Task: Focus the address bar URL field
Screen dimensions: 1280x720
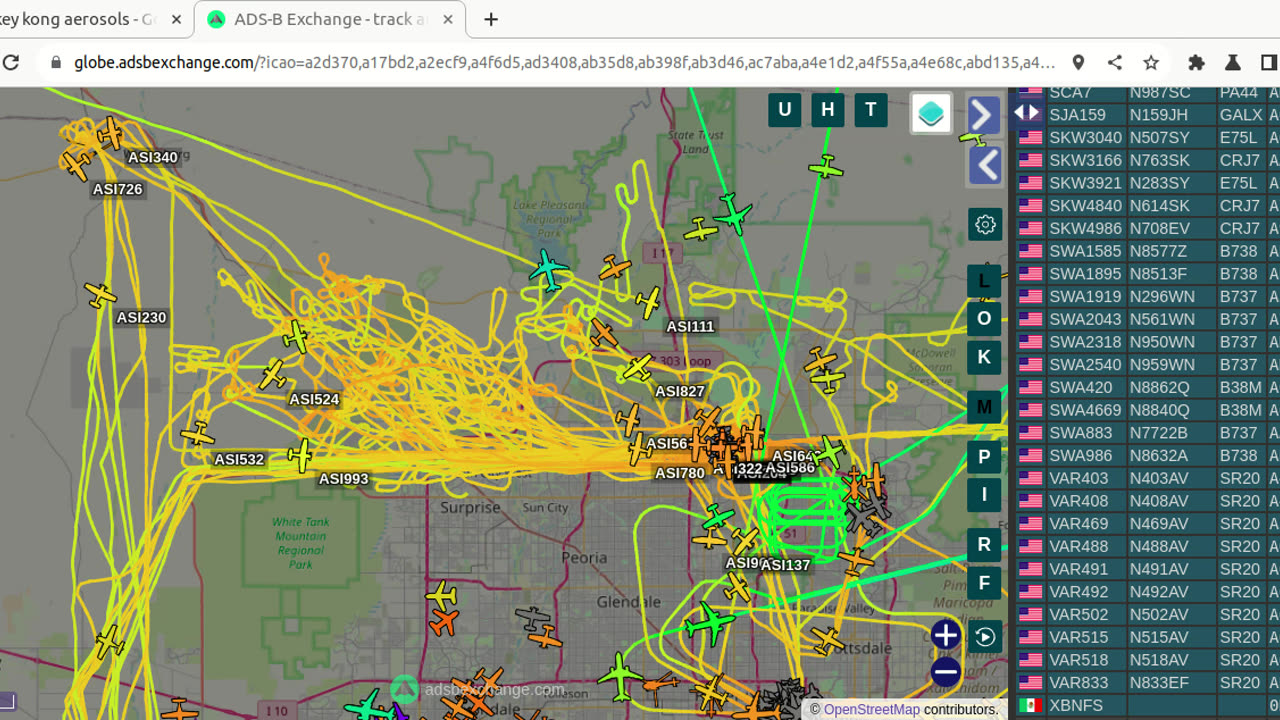Action: pos(565,62)
